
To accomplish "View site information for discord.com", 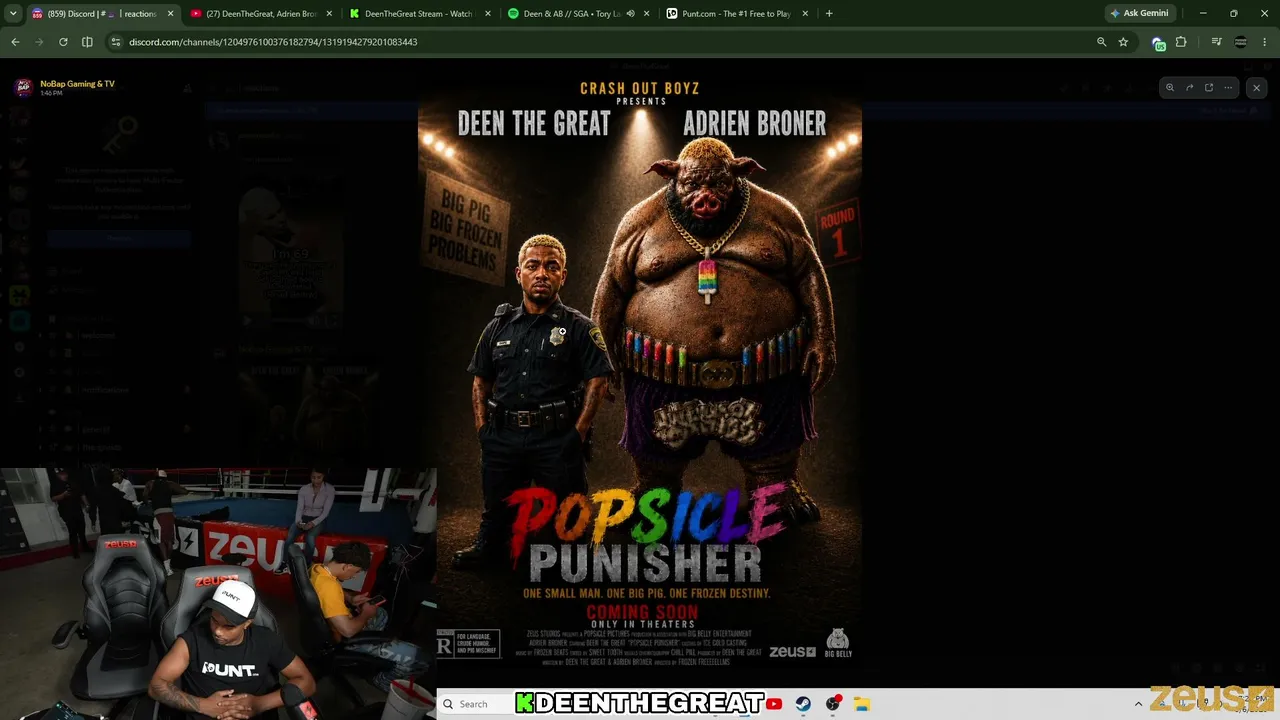I will (116, 42).
